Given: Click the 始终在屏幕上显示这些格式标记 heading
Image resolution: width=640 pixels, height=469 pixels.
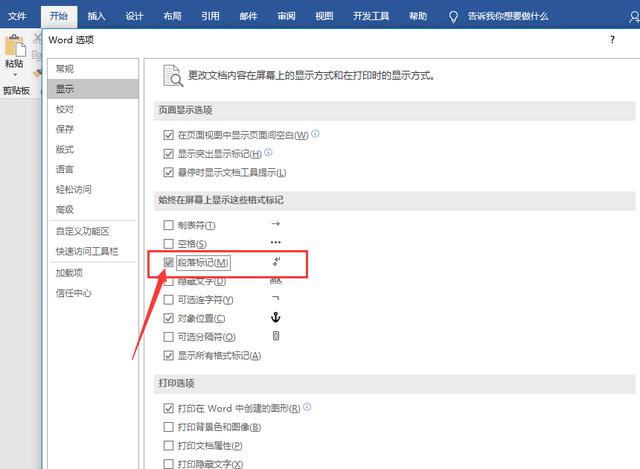Looking at the screenshot, I should click(x=221, y=200).
